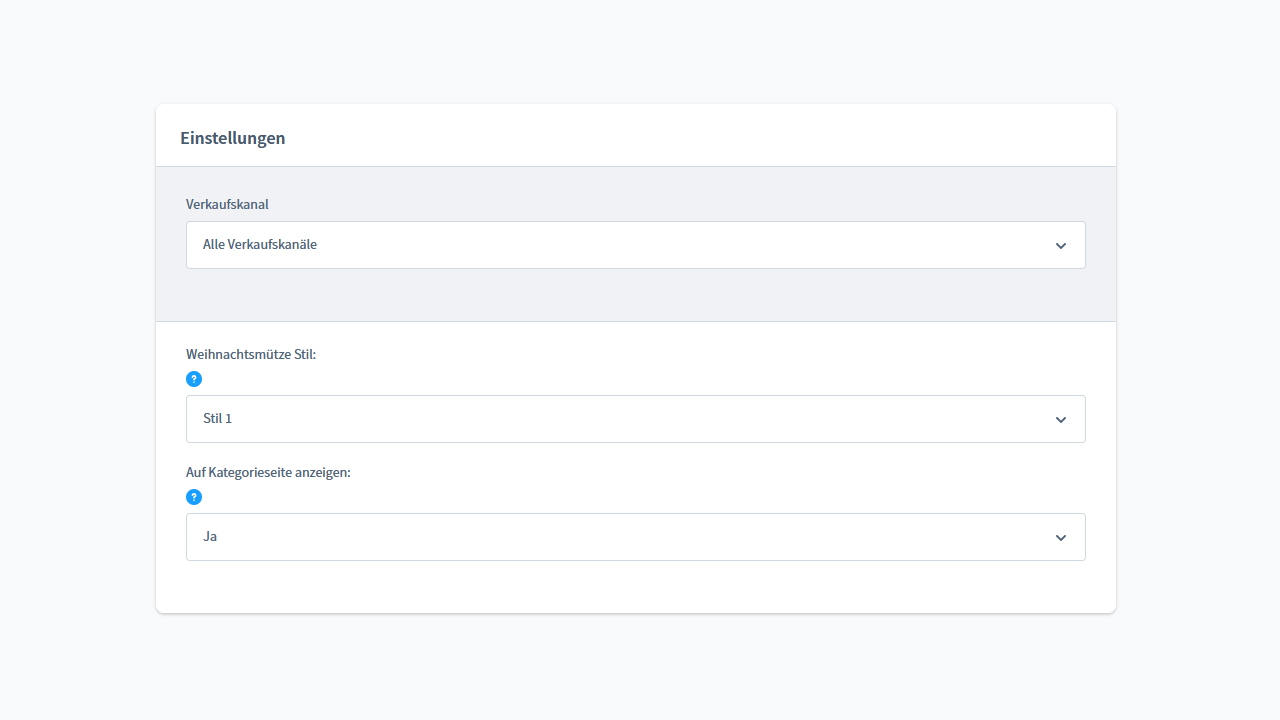
Task: Click the chevron arrow in the Ja field
Action: pyautogui.click(x=1061, y=538)
